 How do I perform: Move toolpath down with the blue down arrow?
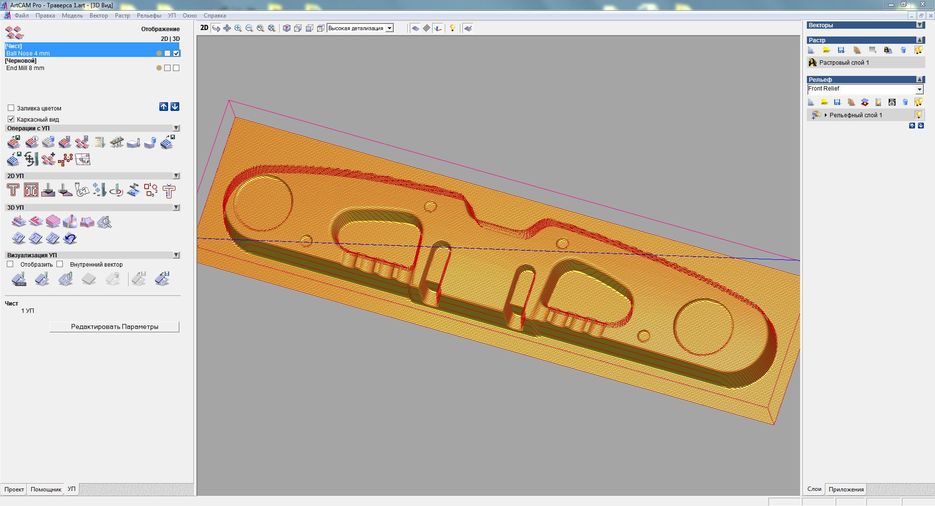pos(175,107)
